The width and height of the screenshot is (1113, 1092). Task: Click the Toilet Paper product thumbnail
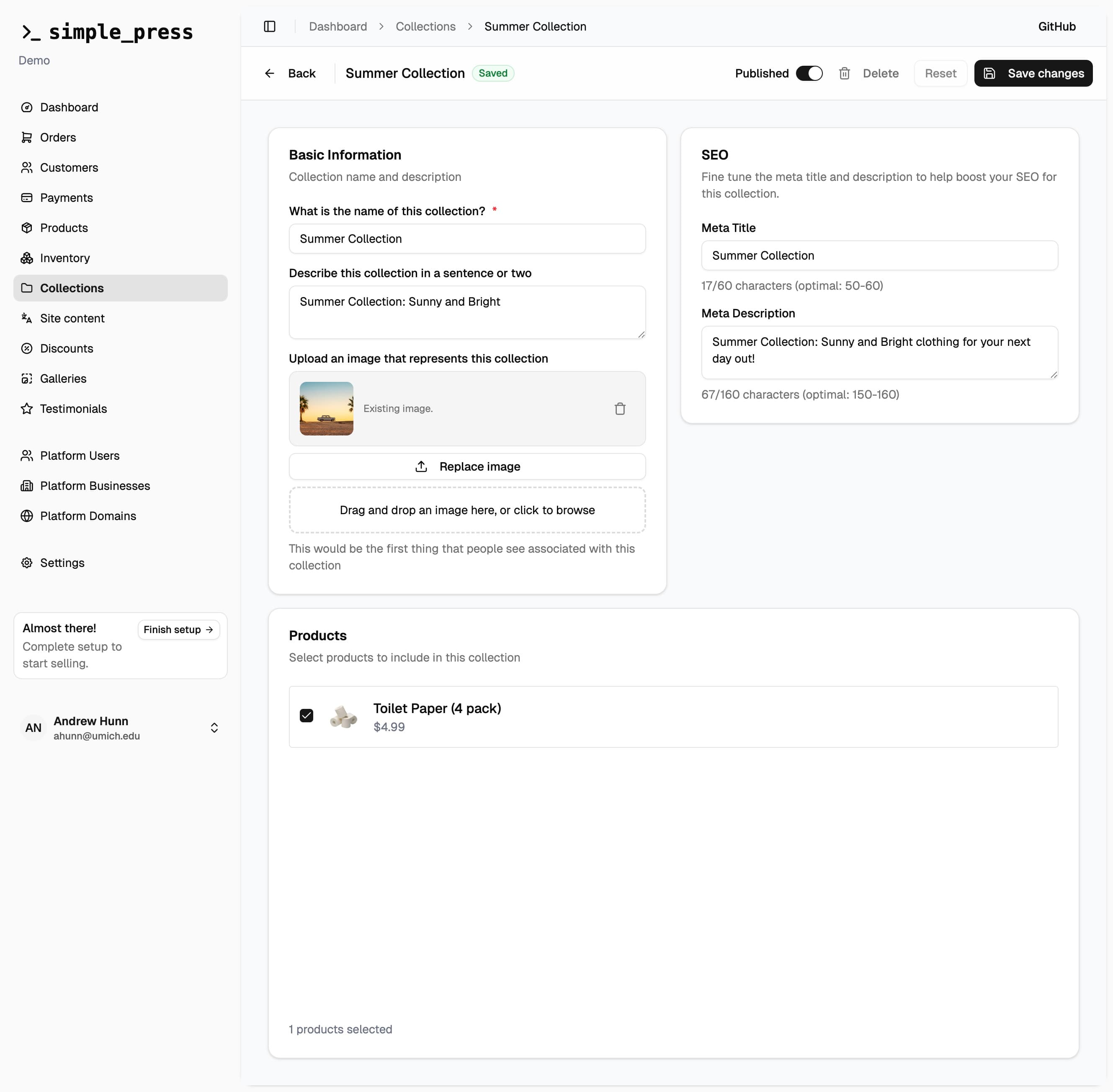pos(343,716)
